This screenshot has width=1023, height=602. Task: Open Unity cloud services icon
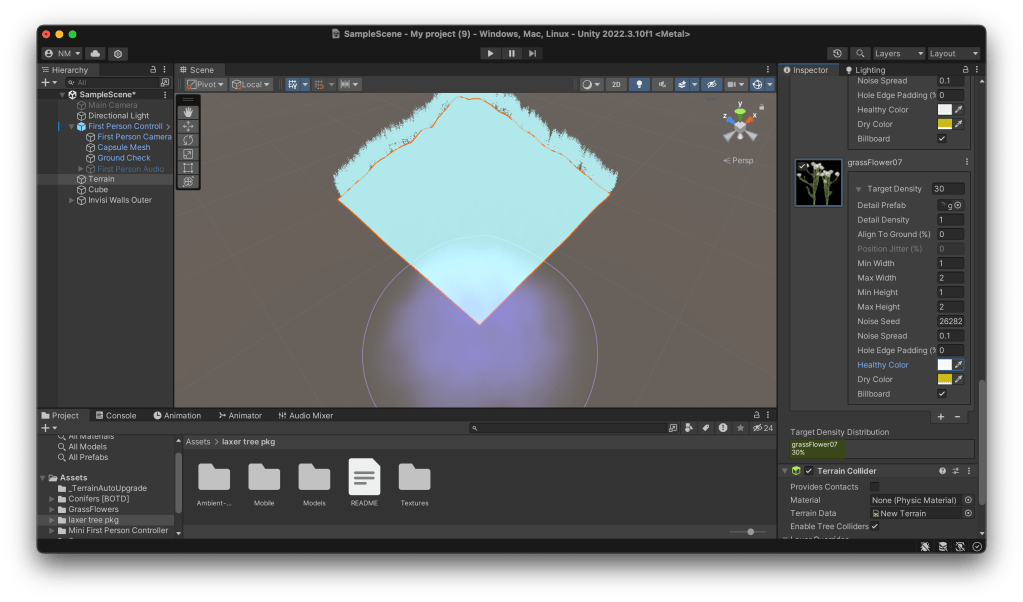(x=95, y=53)
